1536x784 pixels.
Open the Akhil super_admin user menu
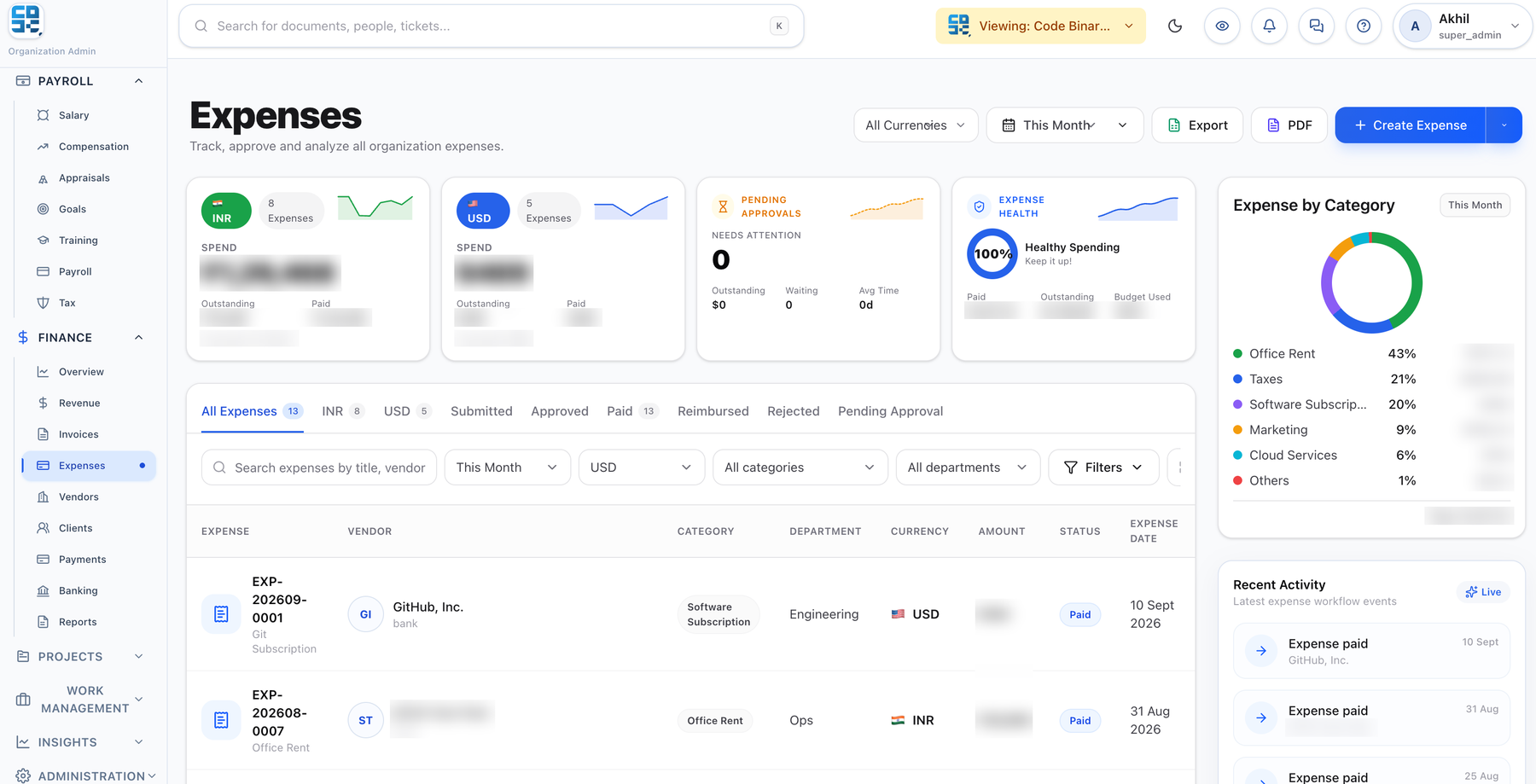[1463, 26]
